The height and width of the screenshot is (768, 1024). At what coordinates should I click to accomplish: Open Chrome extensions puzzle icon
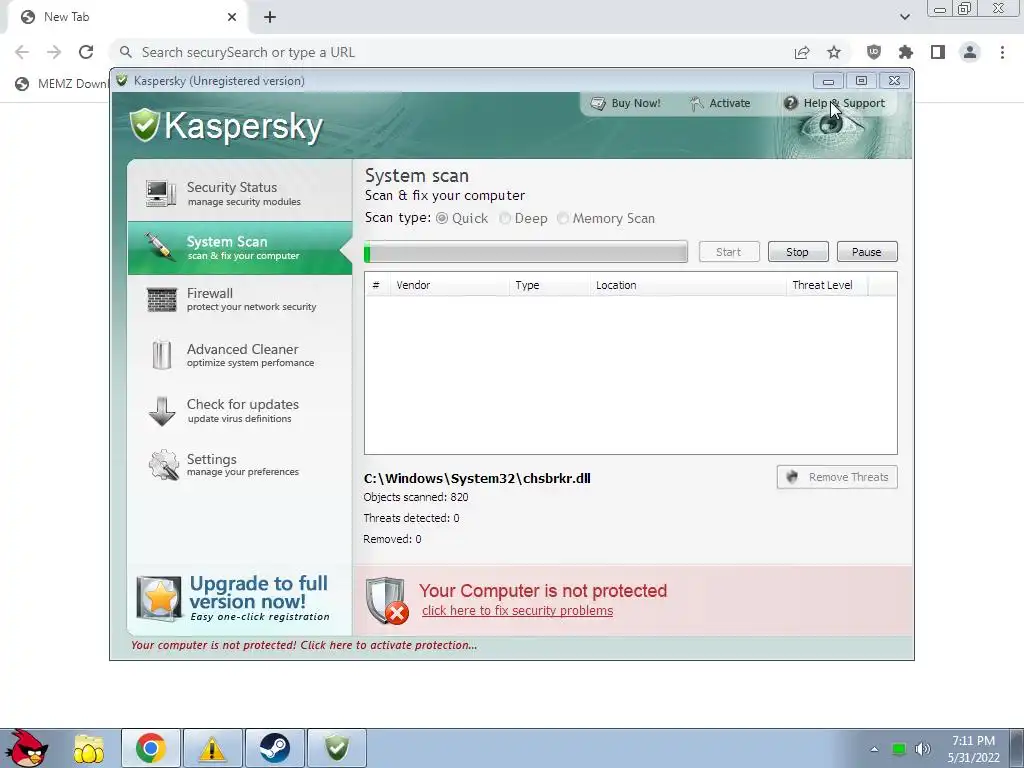tap(906, 52)
